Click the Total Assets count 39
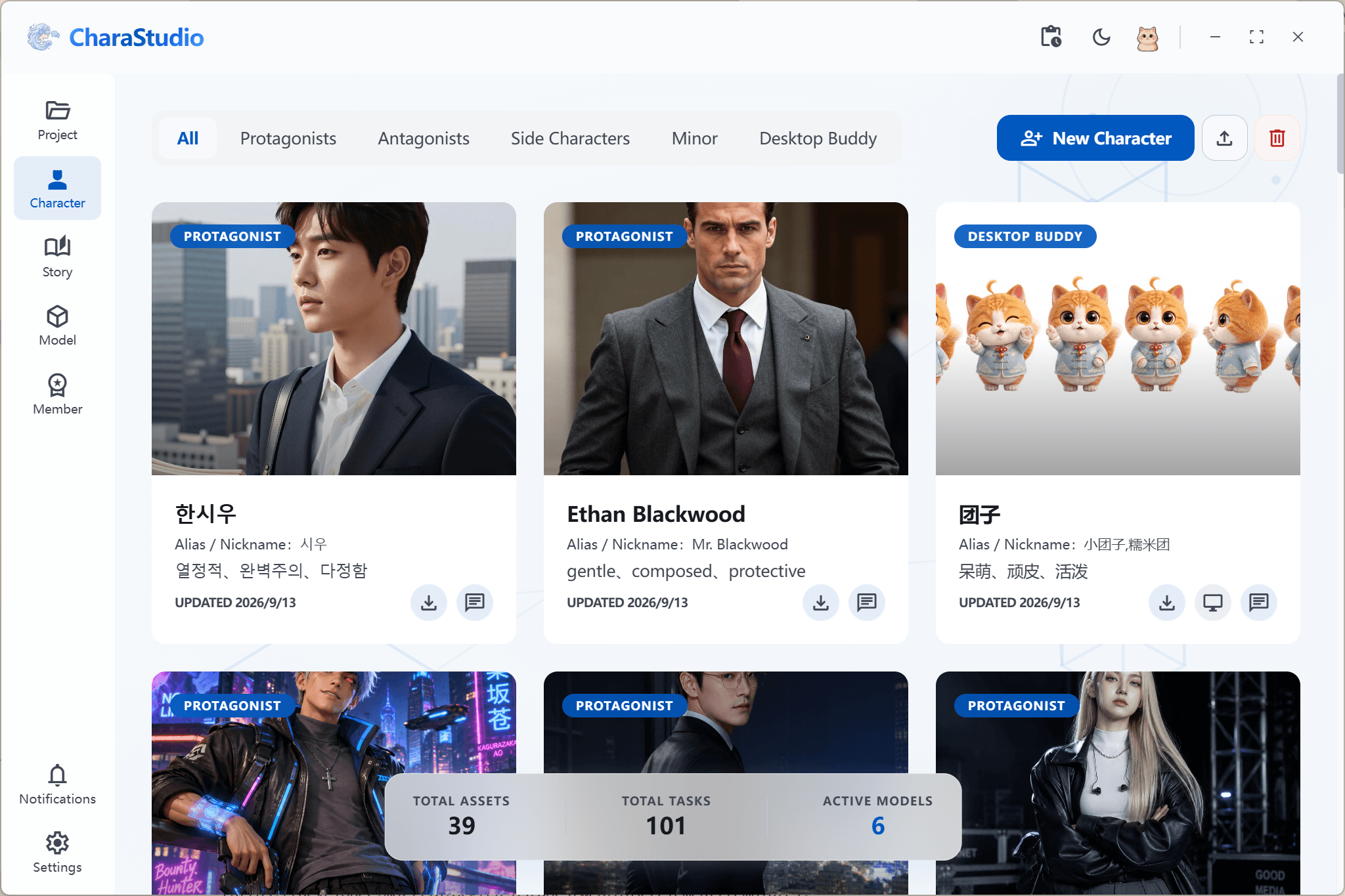 point(462,825)
